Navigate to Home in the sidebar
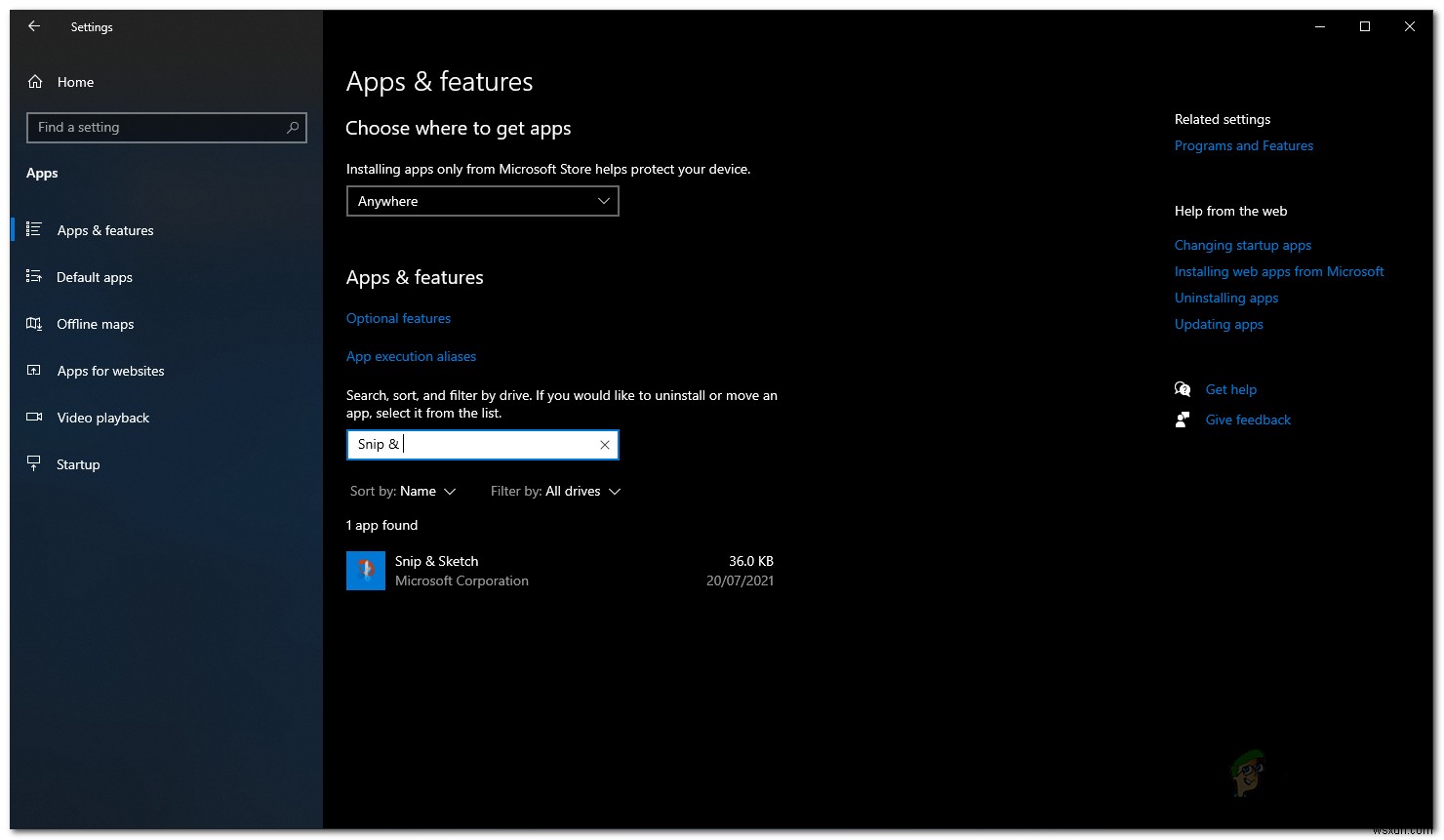The height and width of the screenshot is (840, 1444). (x=75, y=82)
